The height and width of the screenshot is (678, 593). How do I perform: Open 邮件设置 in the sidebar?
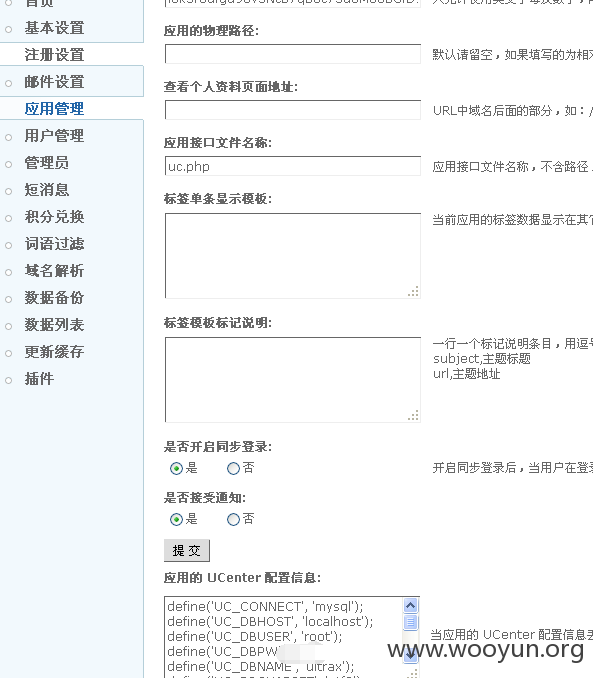[54, 82]
